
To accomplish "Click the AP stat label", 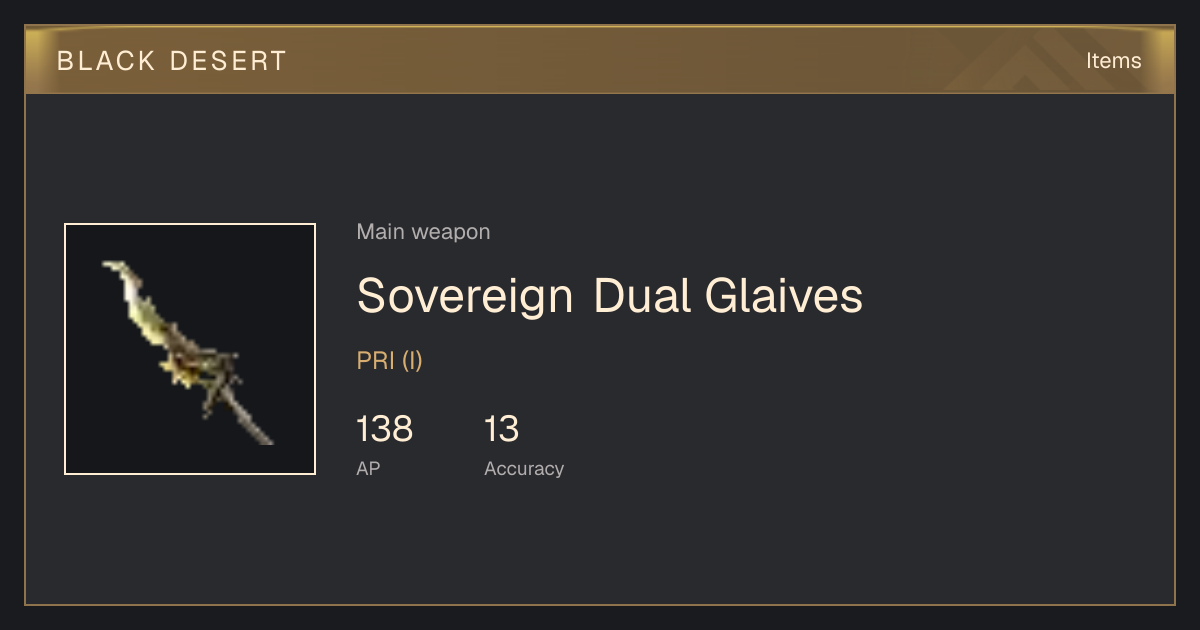I will click(x=368, y=468).
